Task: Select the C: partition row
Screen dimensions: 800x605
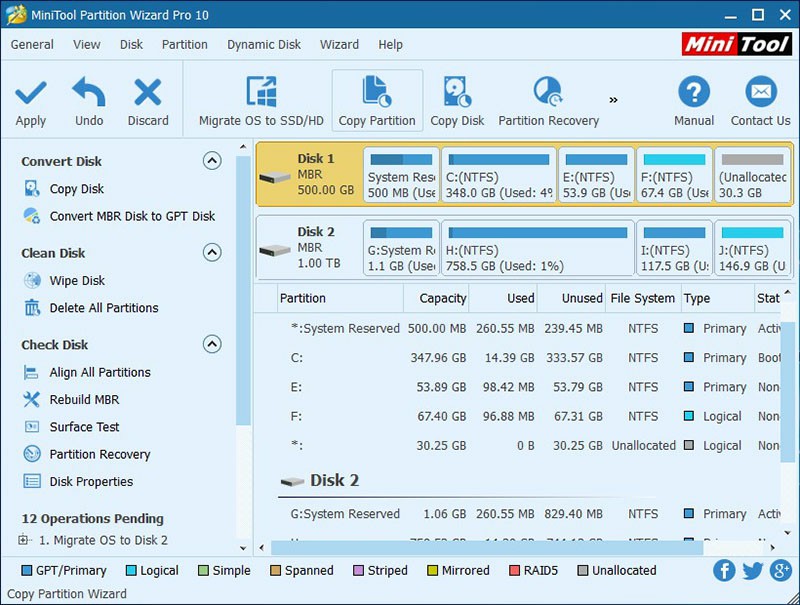Action: (518, 358)
